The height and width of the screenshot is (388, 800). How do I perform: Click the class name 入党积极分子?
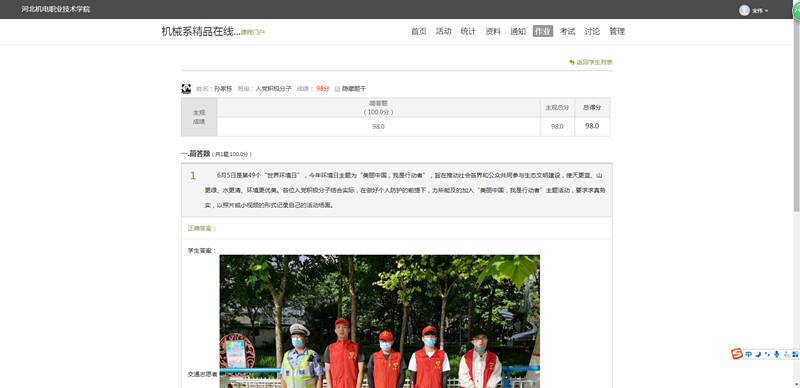tap(273, 89)
